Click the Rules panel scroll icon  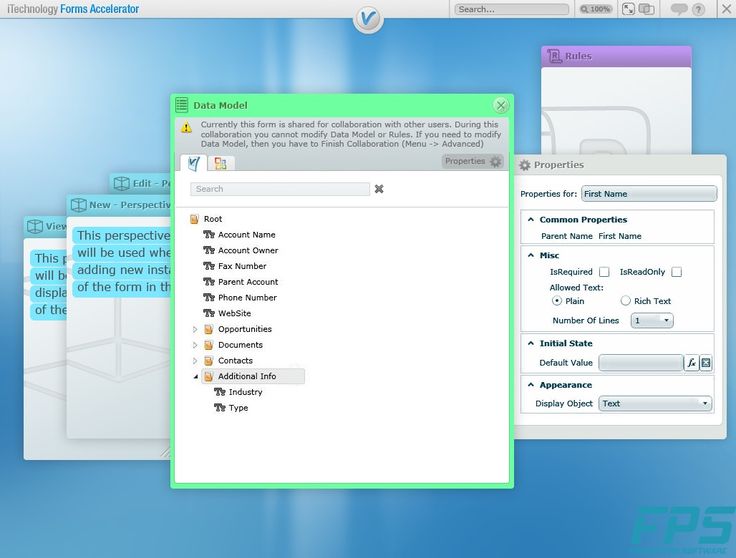(554, 56)
